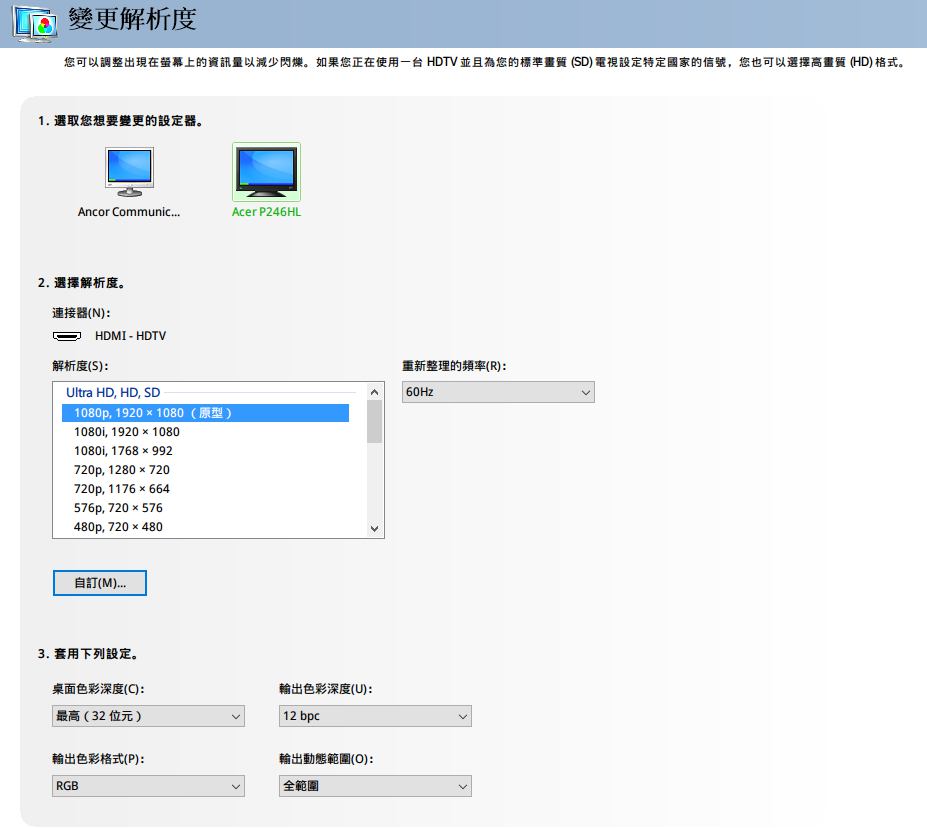This screenshot has height=828, width=927.
Task: Choose 1080p, 1920 × 1080 (原型) resolution
Action: click(205, 413)
